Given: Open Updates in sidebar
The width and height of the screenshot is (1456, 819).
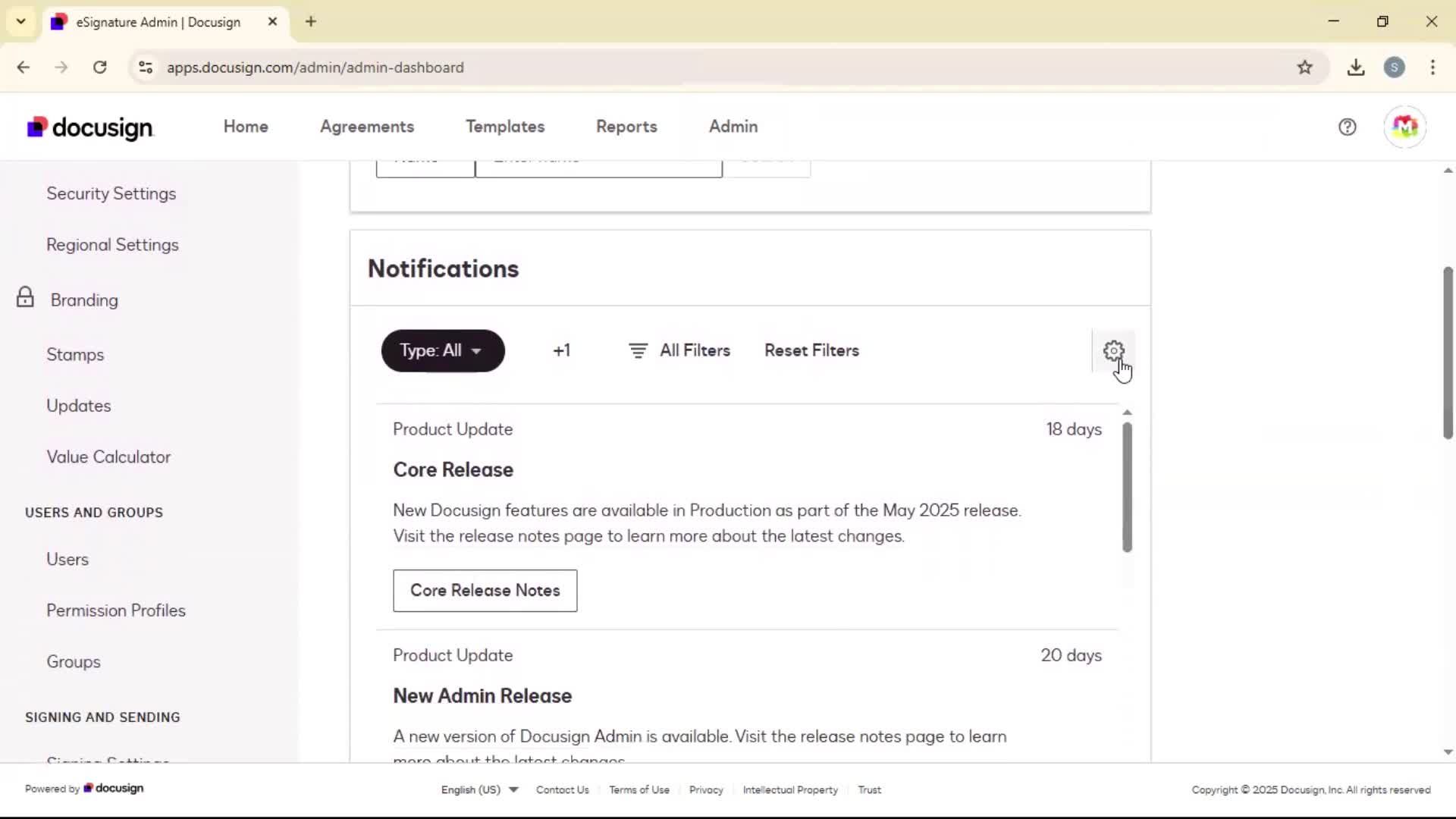Looking at the screenshot, I should (x=79, y=406).
